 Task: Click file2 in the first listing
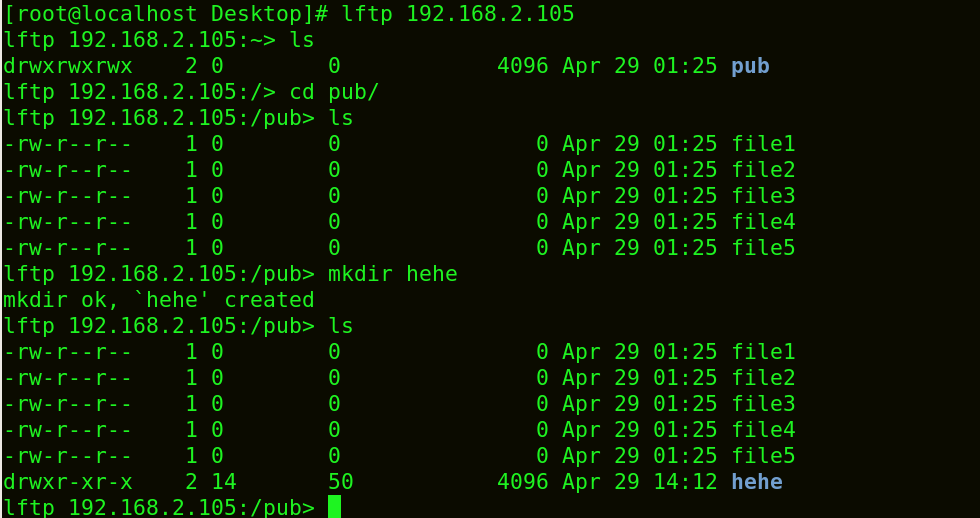point(763,170)
